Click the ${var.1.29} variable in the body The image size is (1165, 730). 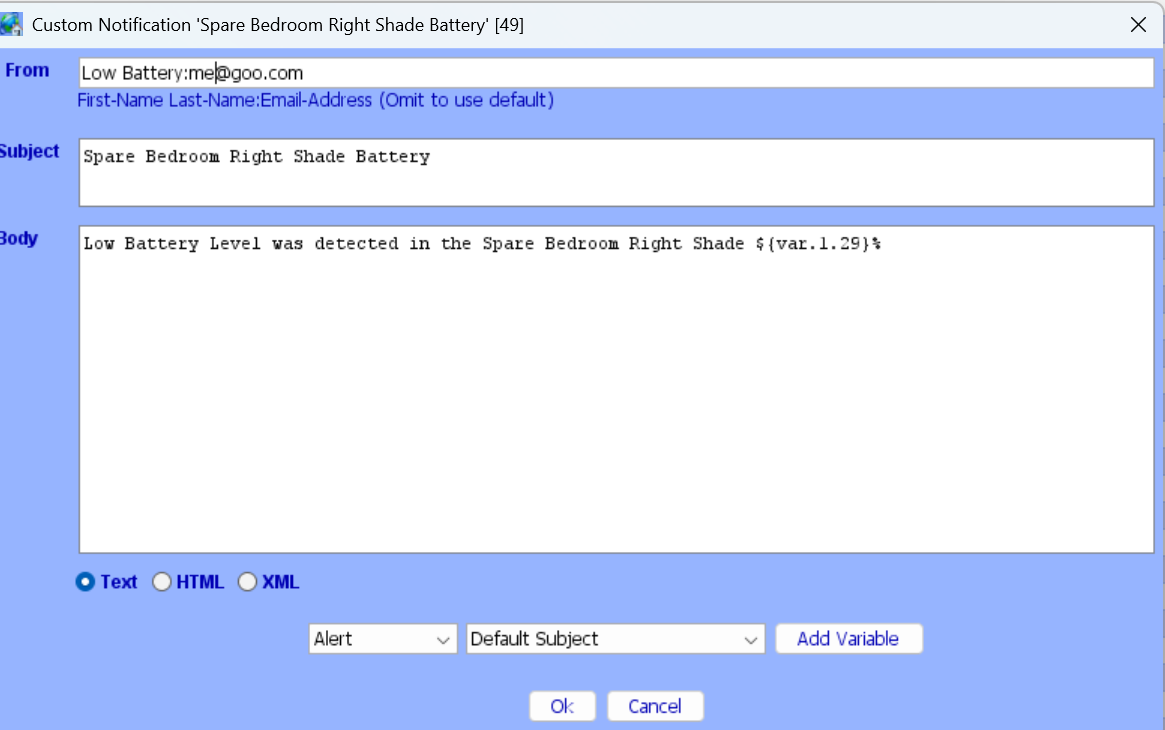click(813, 244)
